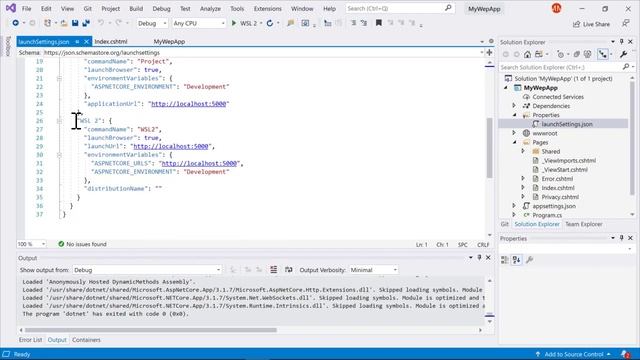Pin the Solution Explorer panel

622,42
